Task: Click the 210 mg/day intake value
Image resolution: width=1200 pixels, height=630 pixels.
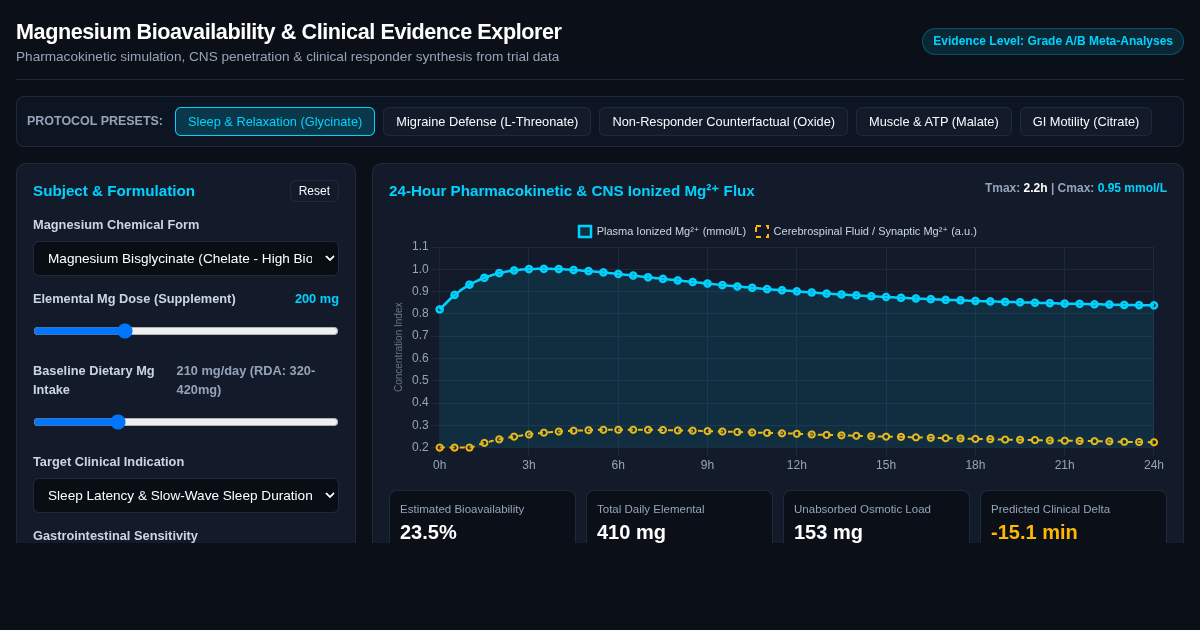Action: pos(246,380)
